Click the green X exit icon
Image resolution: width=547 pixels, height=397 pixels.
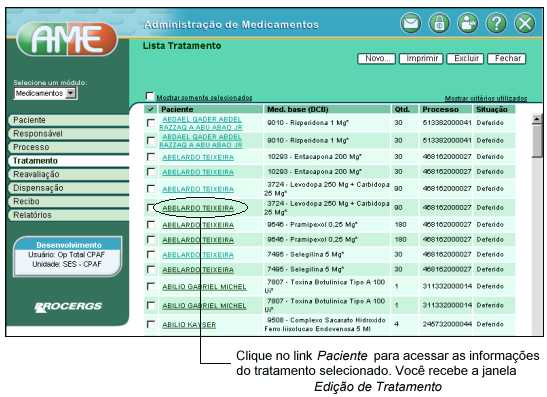(525, 24)
